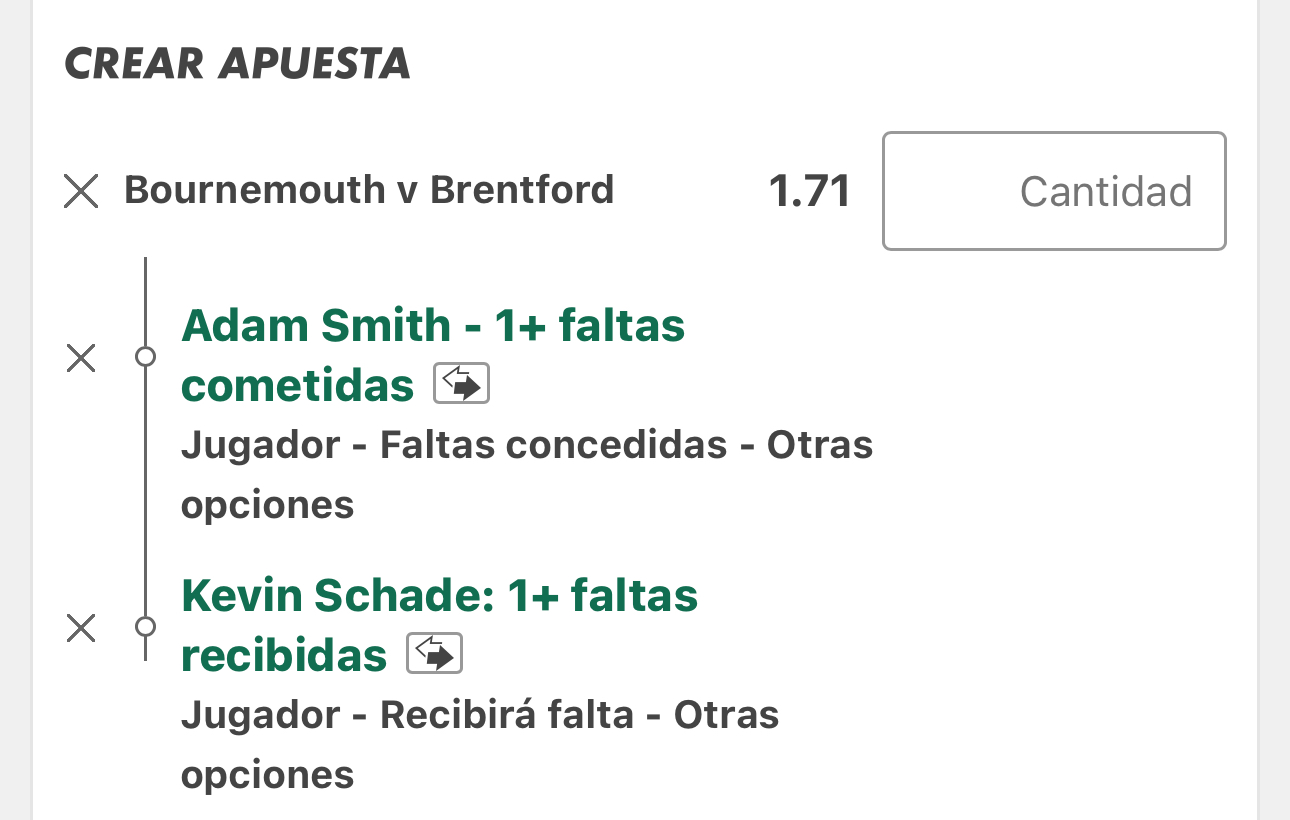The width and height of the screenshot is (1290, 820).
Task: Tap opciones under Faltas concedidas line
Action: tap(267, 506)
